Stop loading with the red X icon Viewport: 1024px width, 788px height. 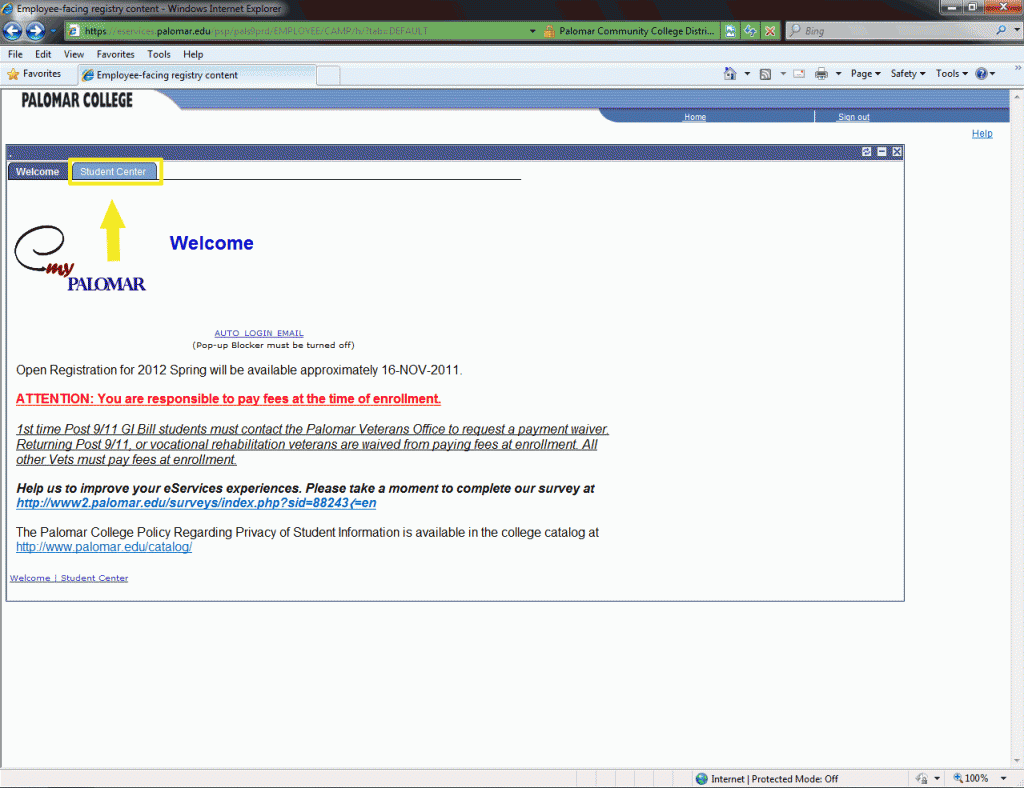pyautogui.click(x=770, y=31)
